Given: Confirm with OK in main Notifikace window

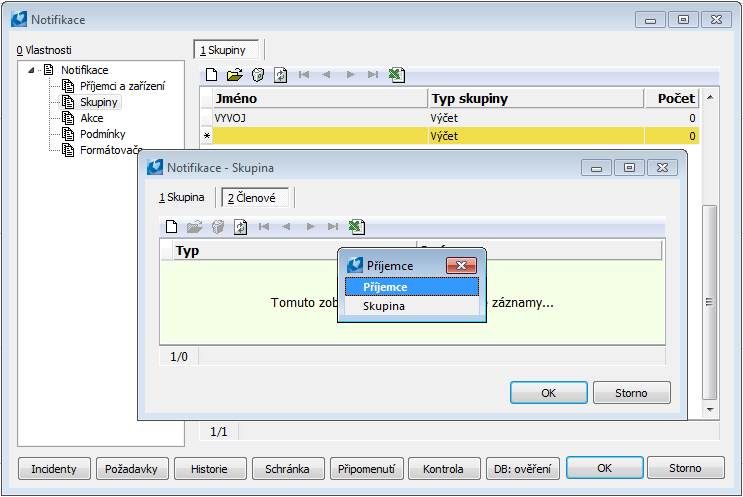Looking at the screenshot, I should (605, 468).
